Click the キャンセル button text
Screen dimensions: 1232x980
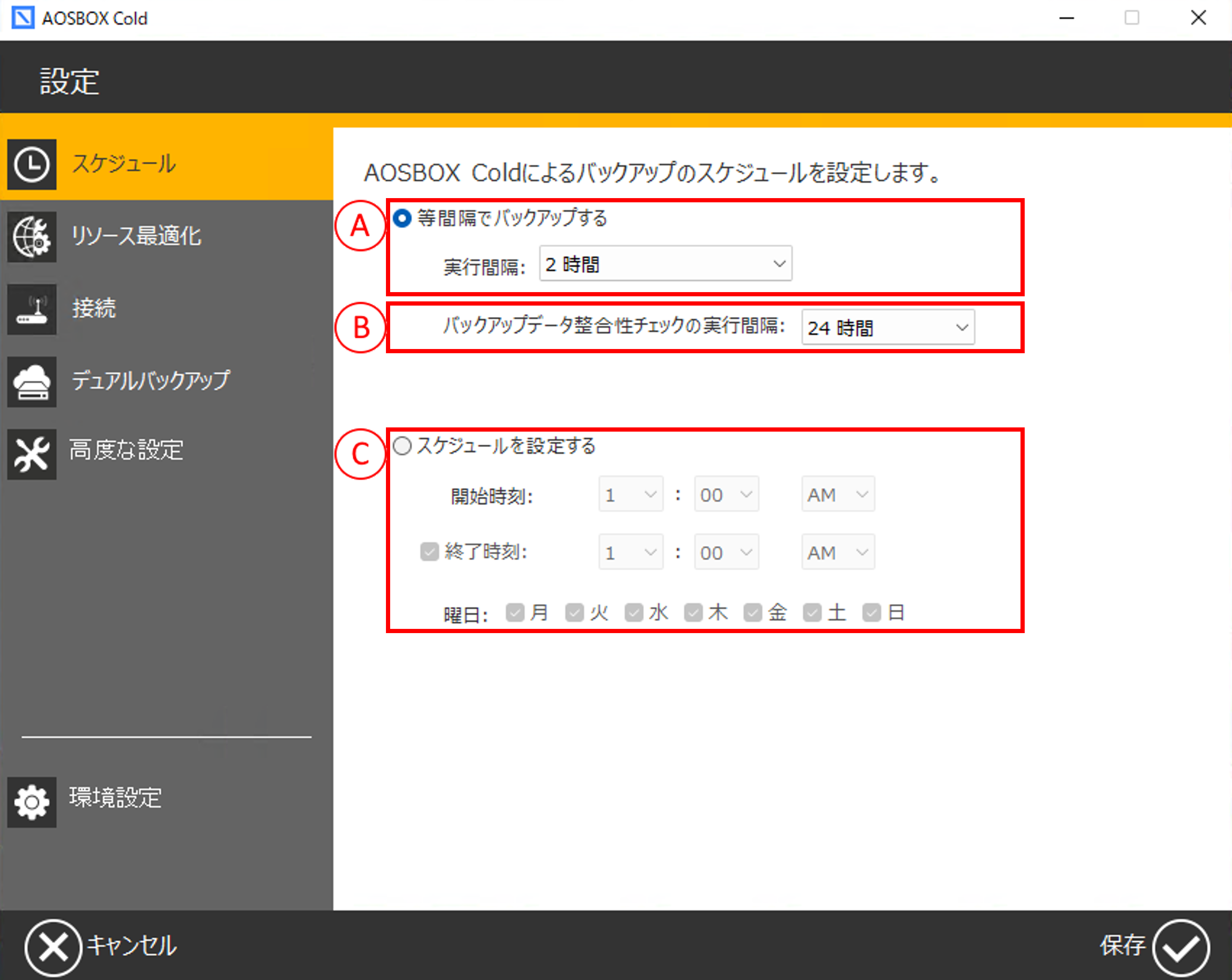[131, 945]
